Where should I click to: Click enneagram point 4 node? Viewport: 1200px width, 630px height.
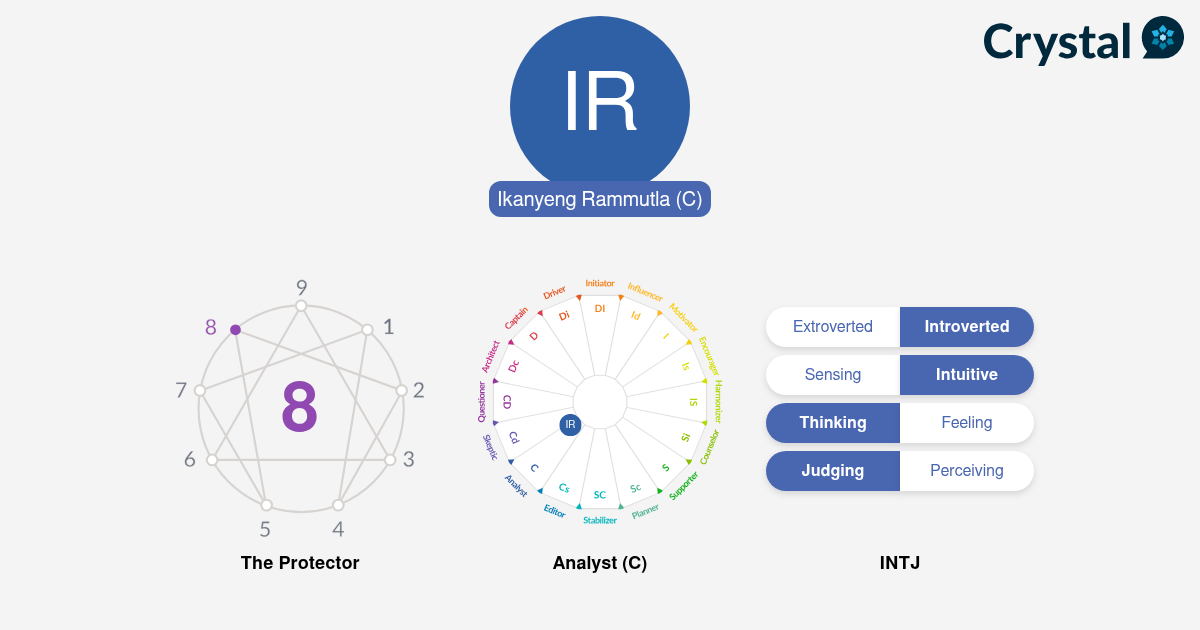[x=338, y=505]
